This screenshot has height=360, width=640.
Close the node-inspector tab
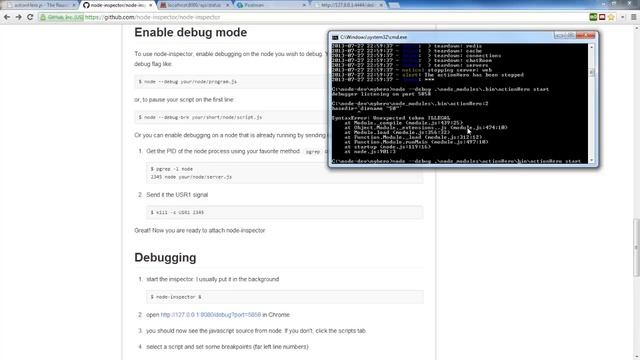[x=151, y=5]
